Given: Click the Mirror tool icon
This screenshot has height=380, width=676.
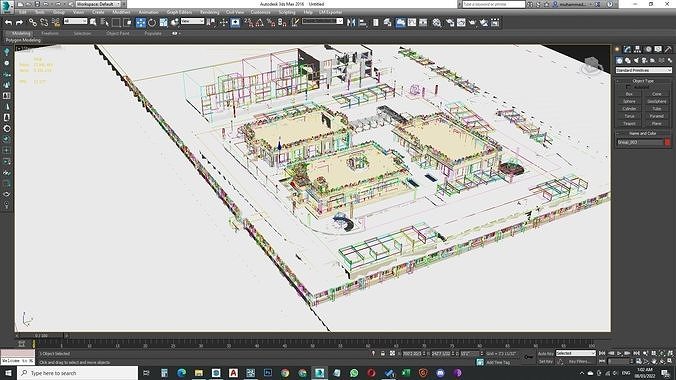Looking at the screenshot, I should (x=351, y=22).
